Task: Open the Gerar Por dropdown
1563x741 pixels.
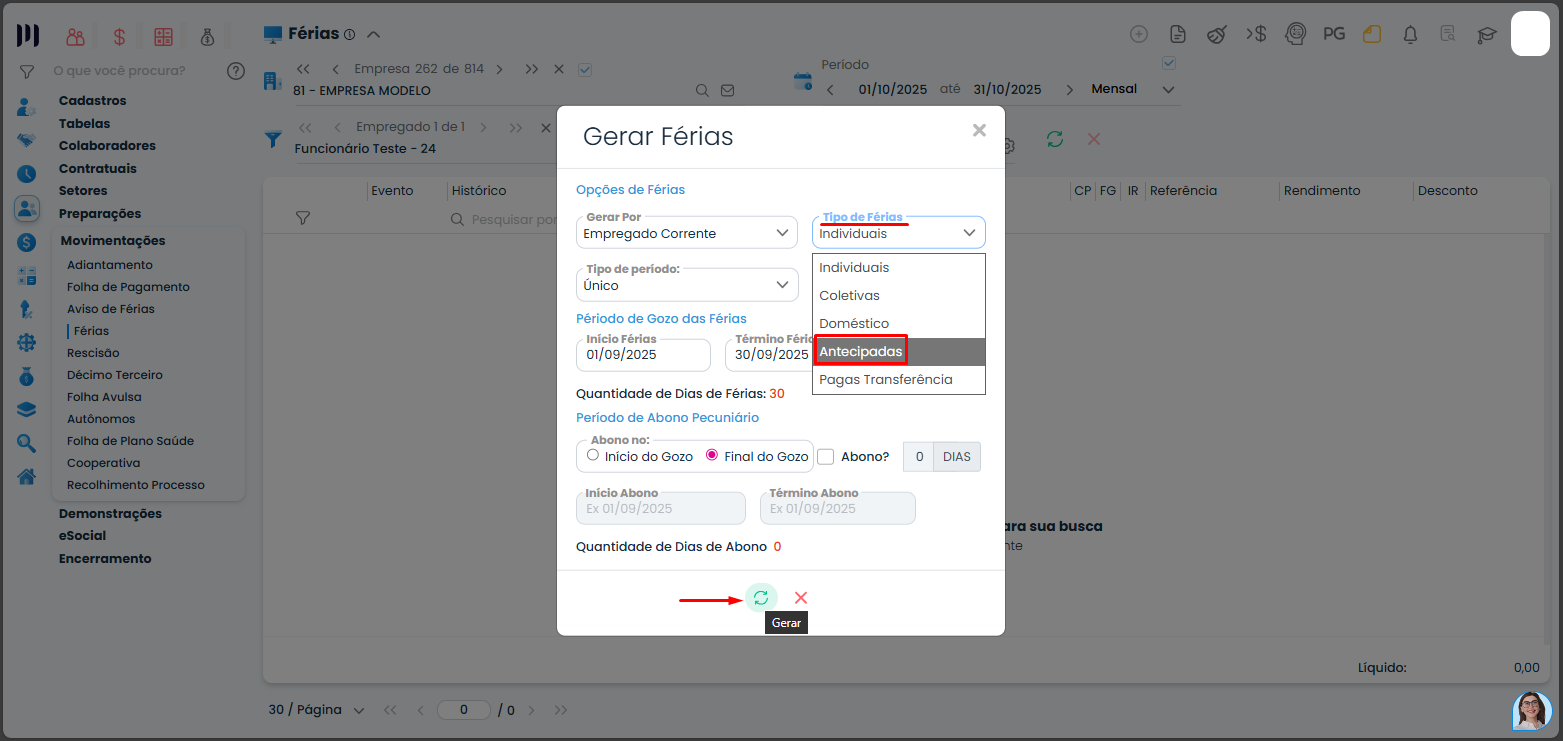Action: pyautogui.click(x=687, y=233)
